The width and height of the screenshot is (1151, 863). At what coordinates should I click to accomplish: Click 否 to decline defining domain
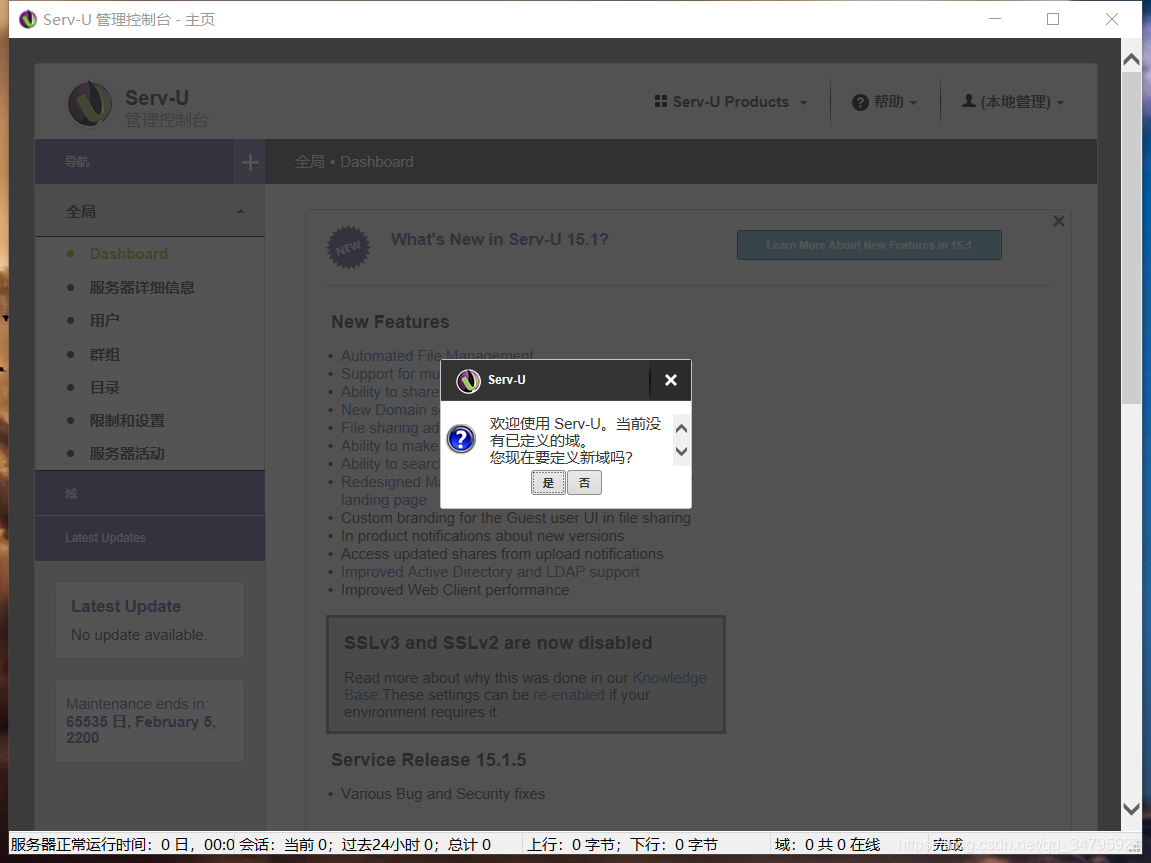(x=584, y=483)
